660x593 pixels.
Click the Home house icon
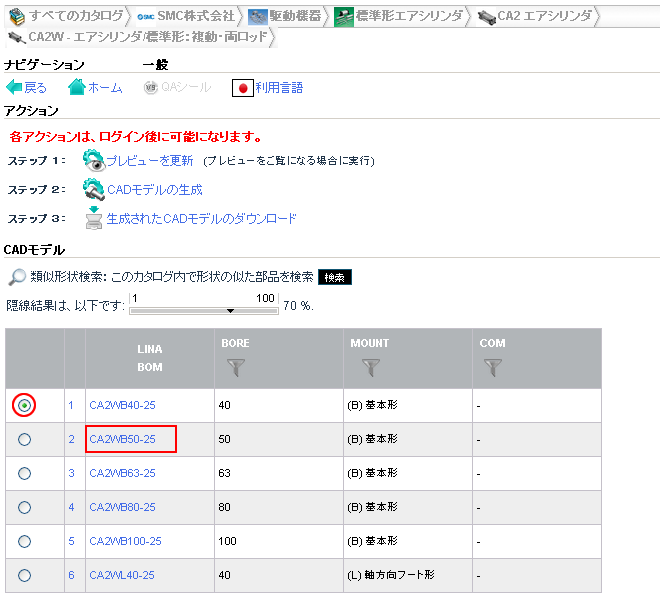77,87
